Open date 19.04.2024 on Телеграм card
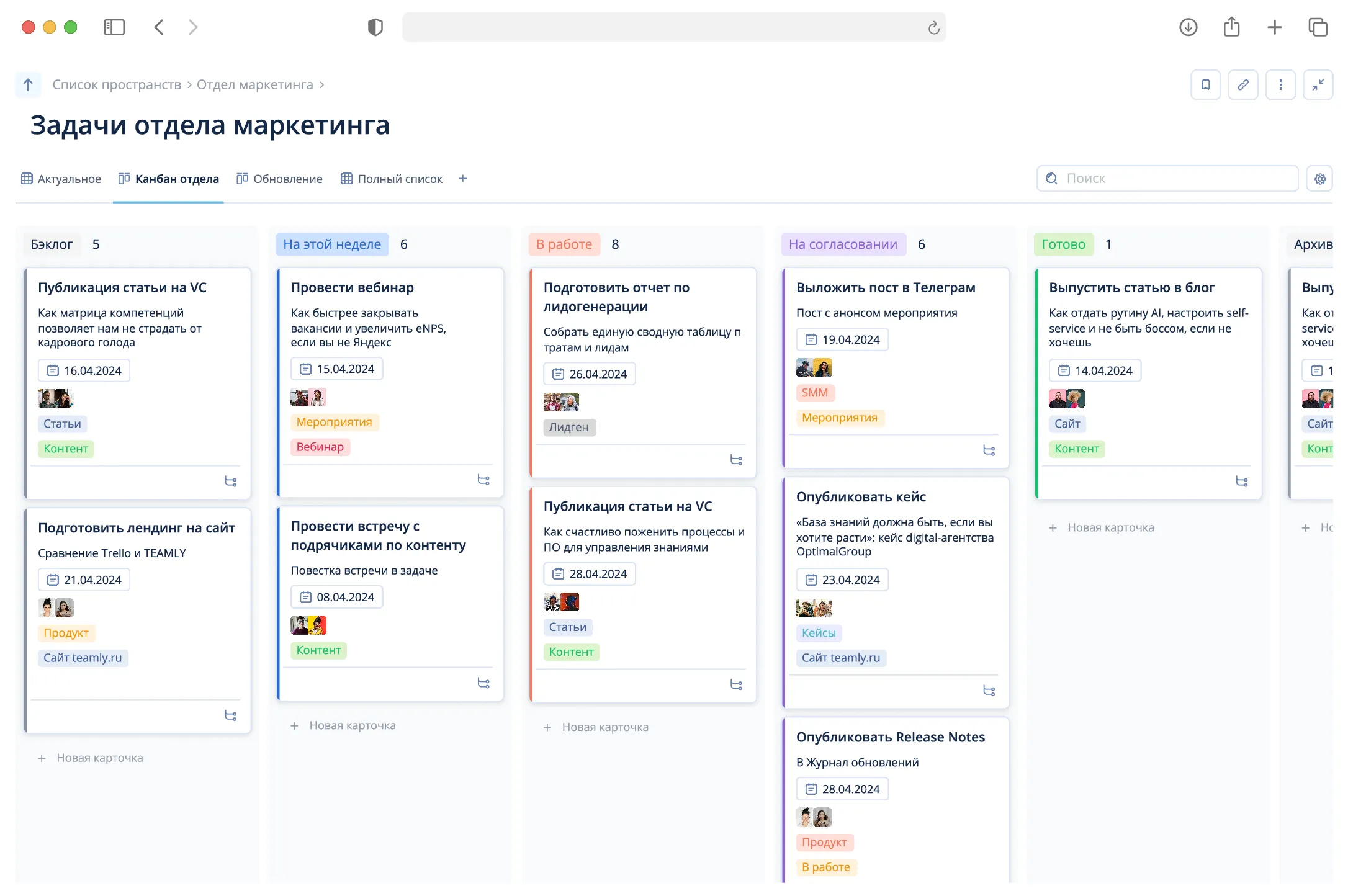1348x896 pixels. tap(842, 339)
